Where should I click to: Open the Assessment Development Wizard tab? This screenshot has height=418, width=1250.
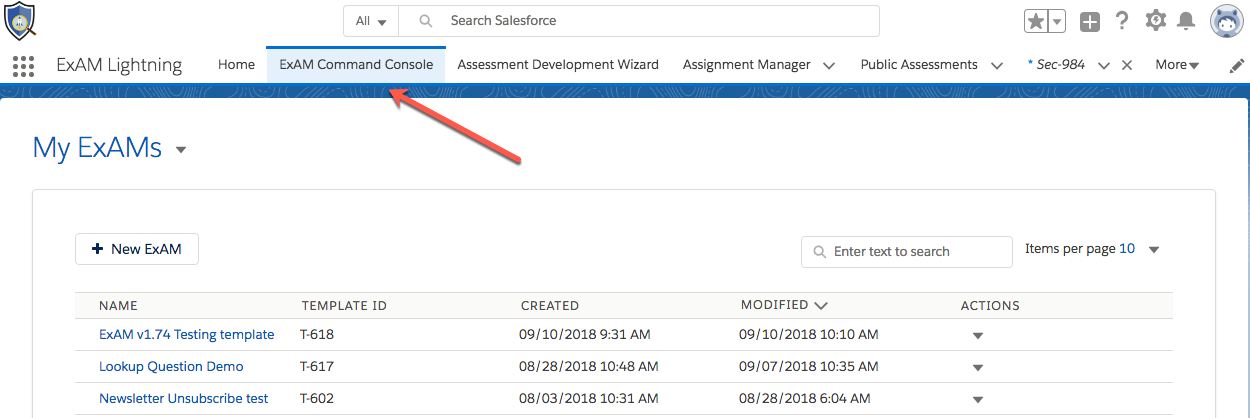coord(558,65)
